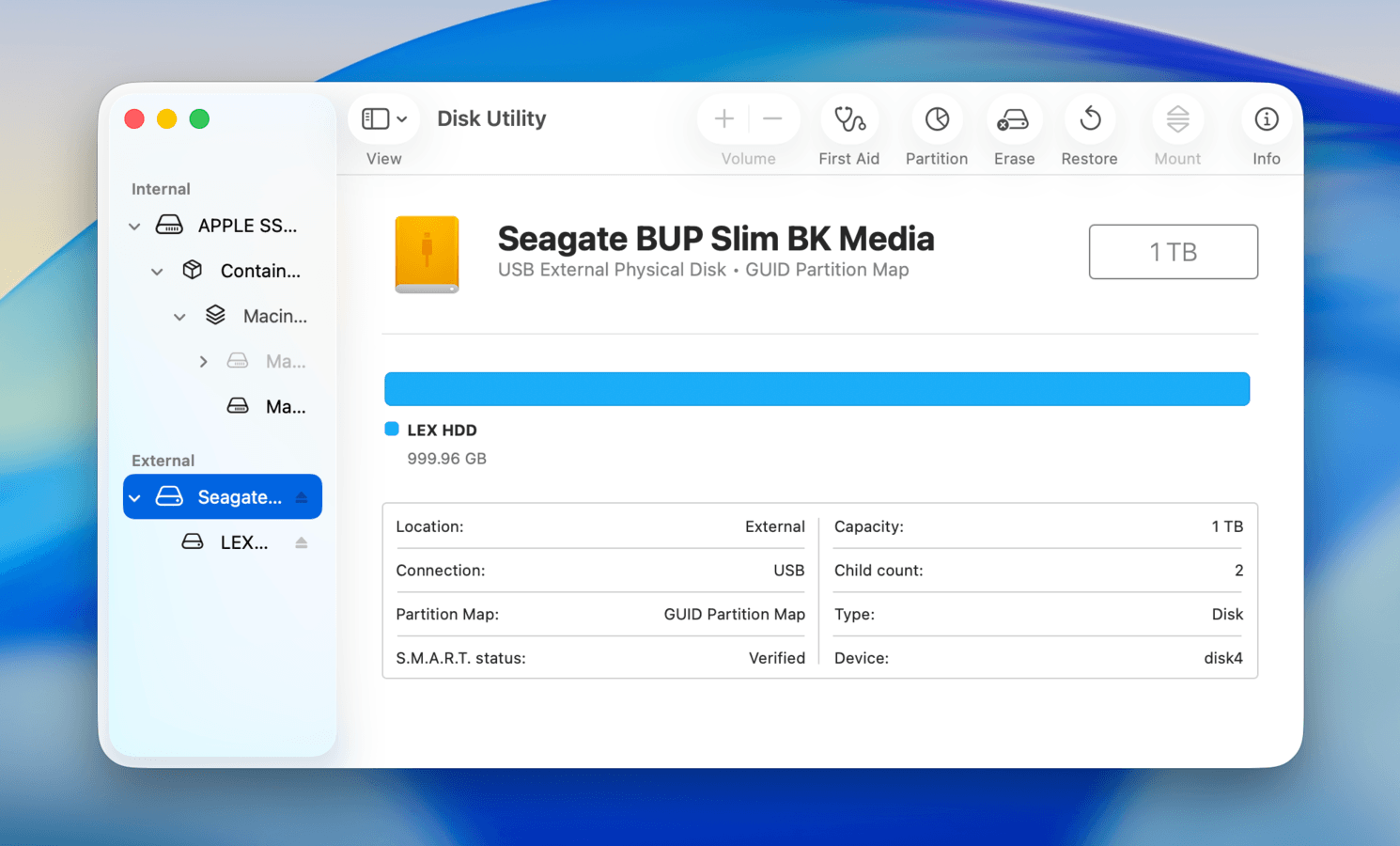Minimize the Disk Utility window
1400x846 pixels.
pos(166,119)
